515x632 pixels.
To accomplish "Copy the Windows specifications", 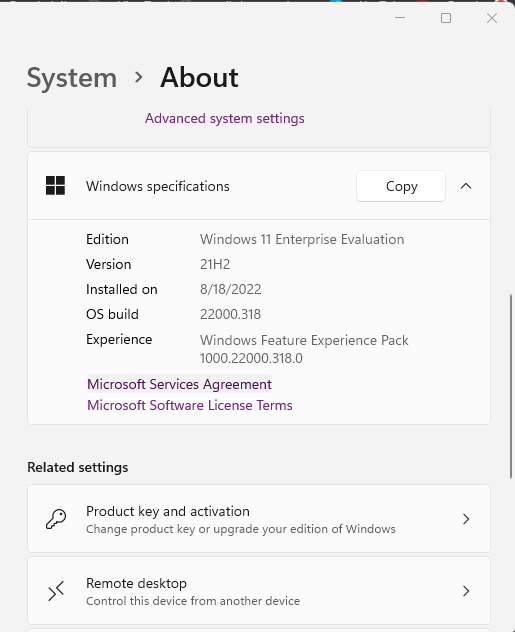I will pyautogui.click(x=401, y=186).
